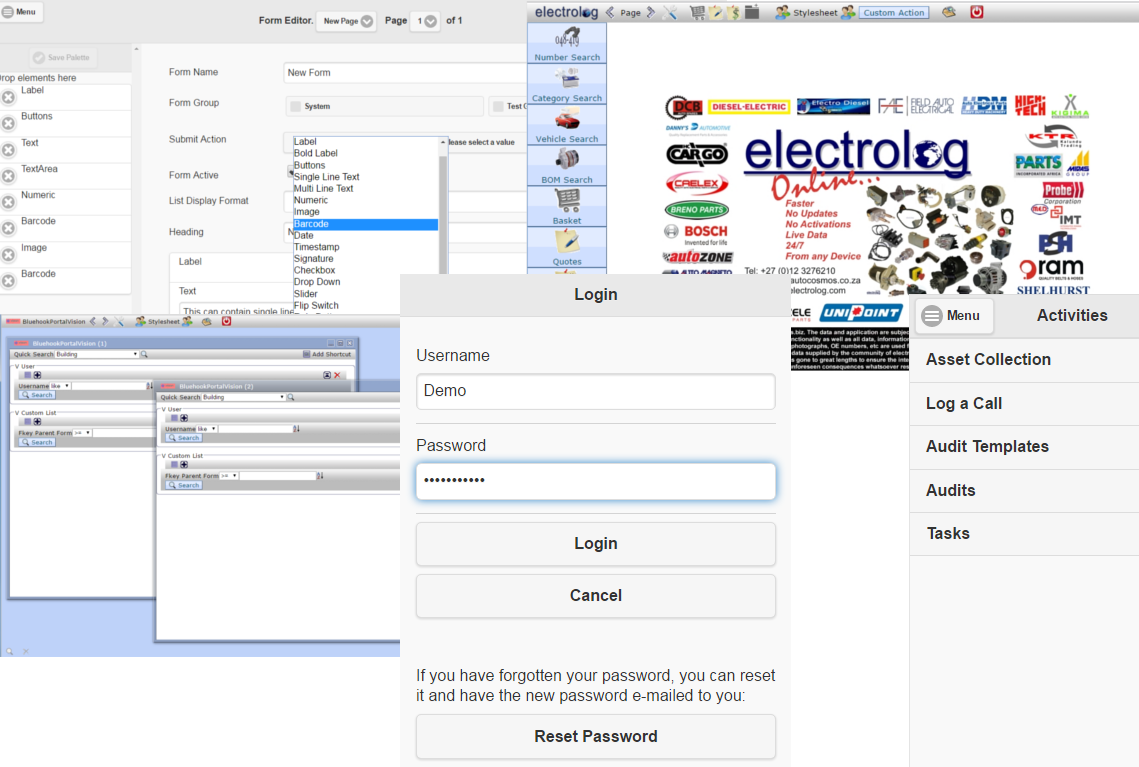Screen dimensions: 1139x767
Task: Open the tools wrench icon in Electrolog toolbar
Action: click(x=670, y=12)
